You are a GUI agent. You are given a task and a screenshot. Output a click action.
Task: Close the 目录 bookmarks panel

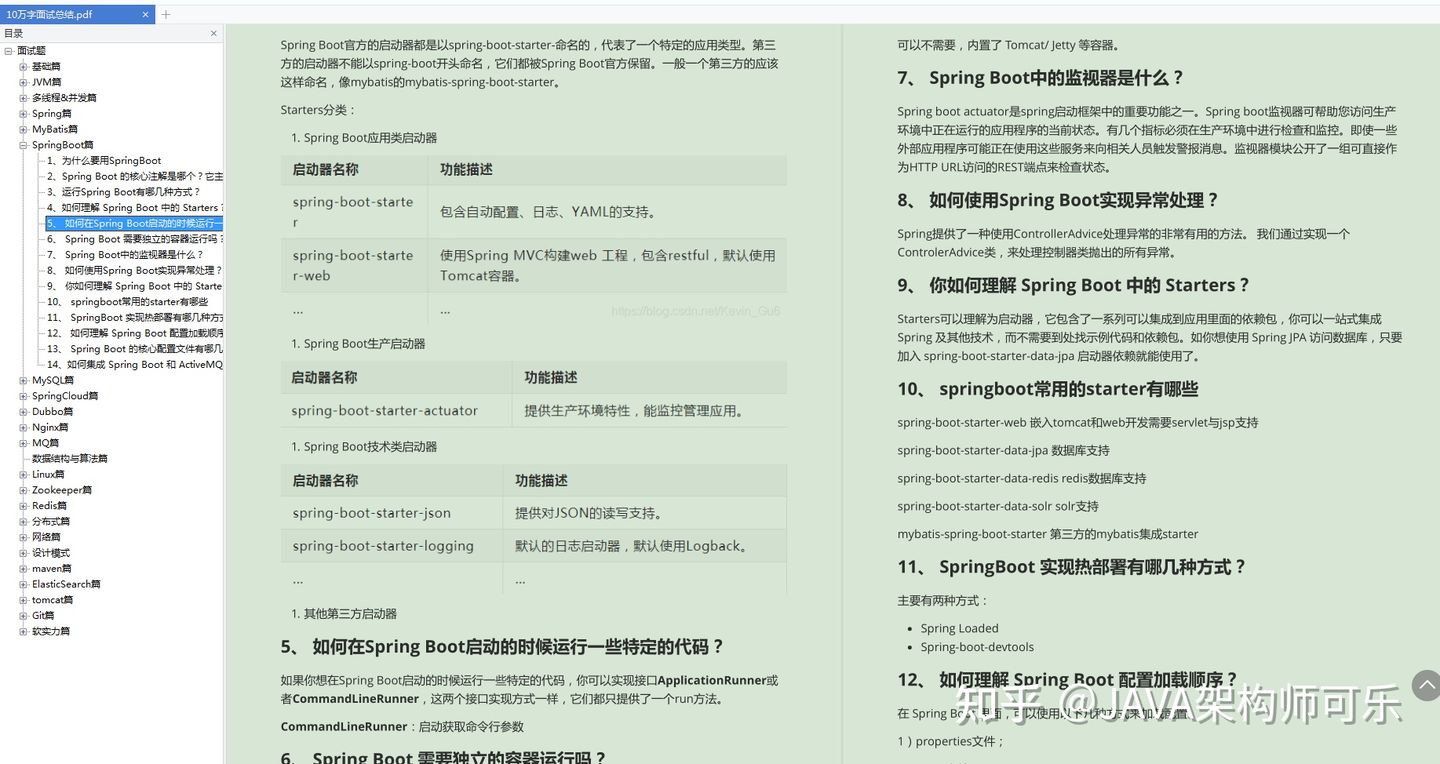213,33
